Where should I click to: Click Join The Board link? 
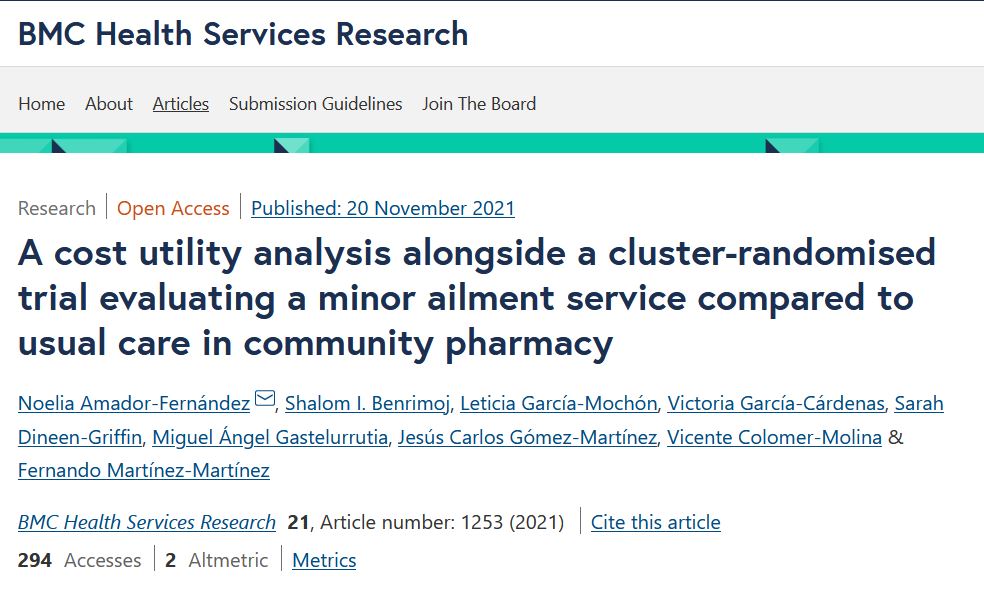pos(479,104)
